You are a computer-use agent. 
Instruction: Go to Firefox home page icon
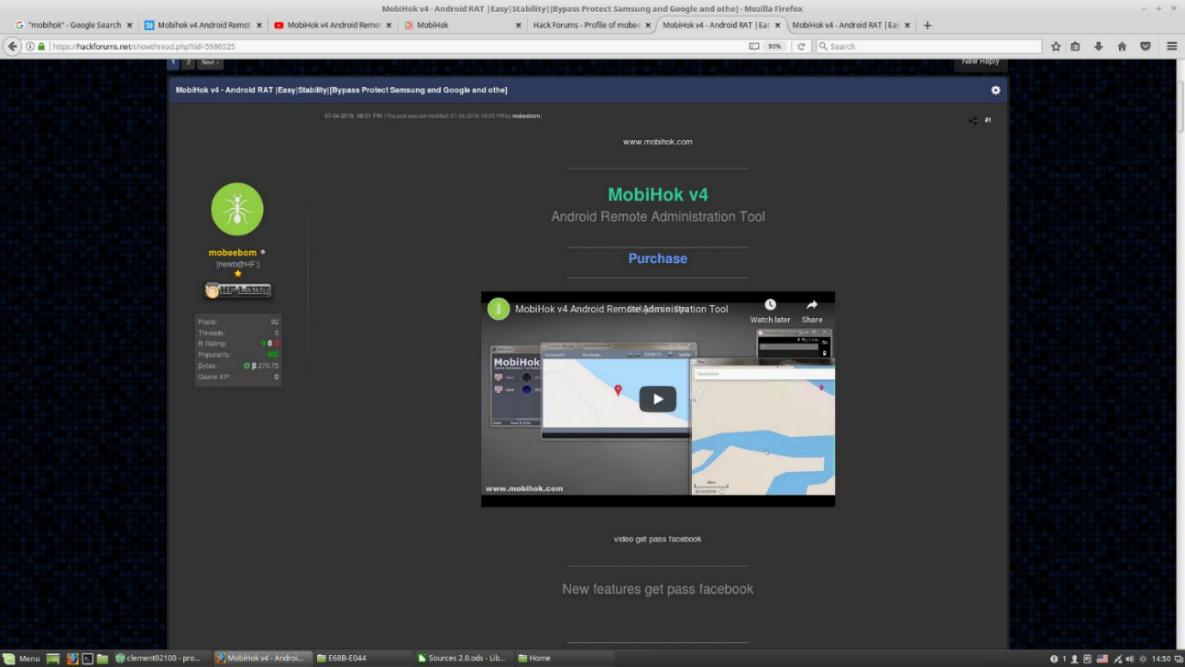tap(1122, 46)
